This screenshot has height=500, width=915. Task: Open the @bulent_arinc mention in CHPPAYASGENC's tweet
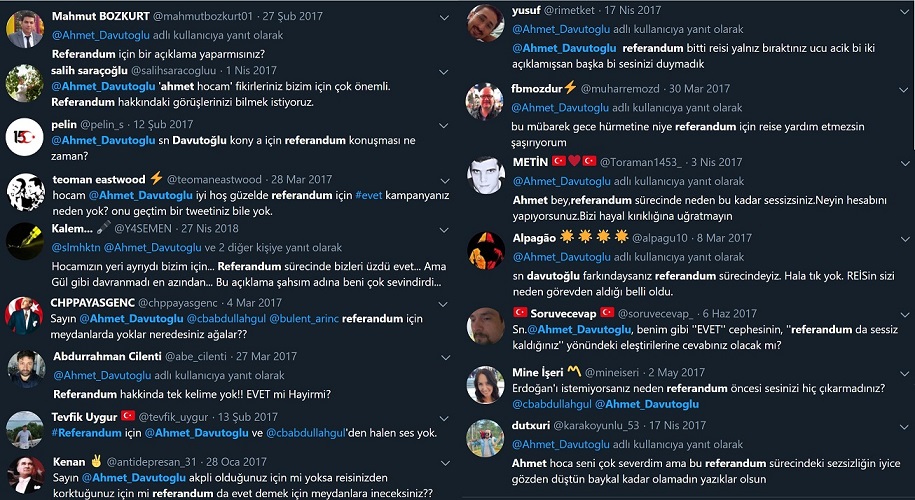point(303,319)
